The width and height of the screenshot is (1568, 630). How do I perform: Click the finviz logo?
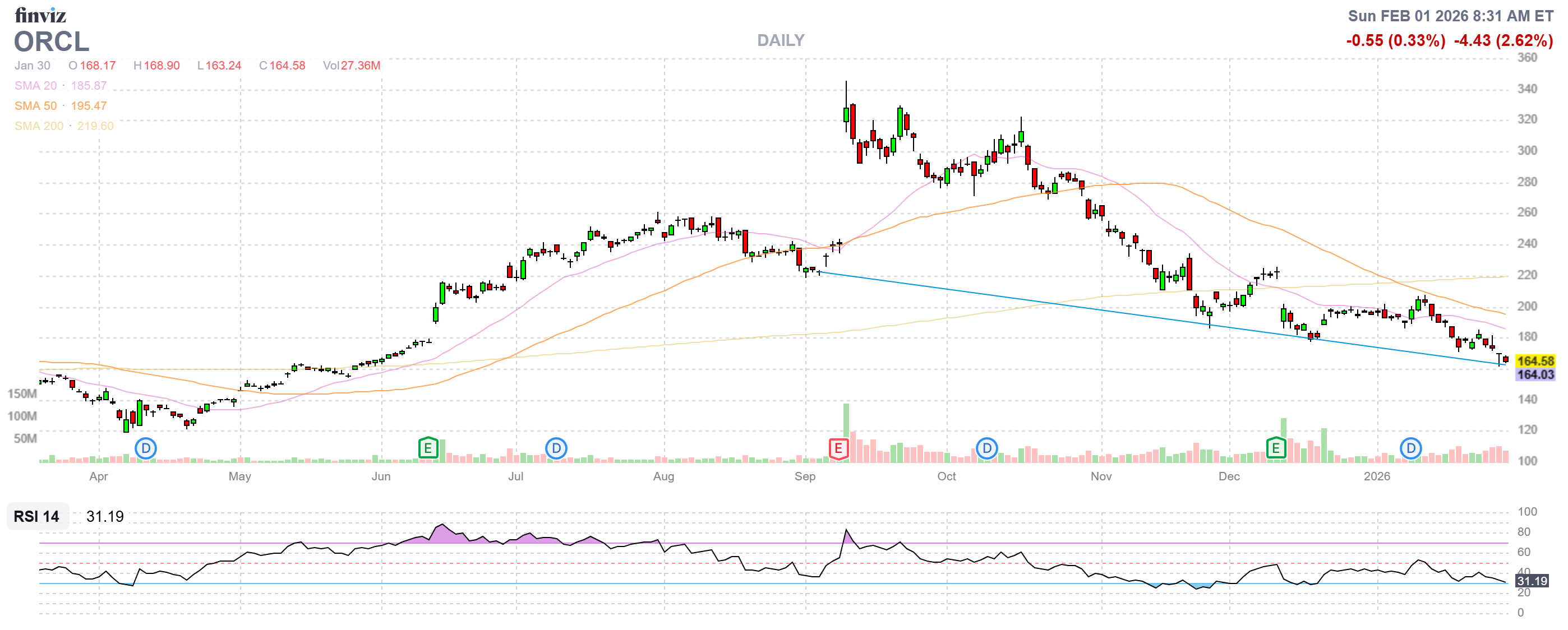(40, 15)
